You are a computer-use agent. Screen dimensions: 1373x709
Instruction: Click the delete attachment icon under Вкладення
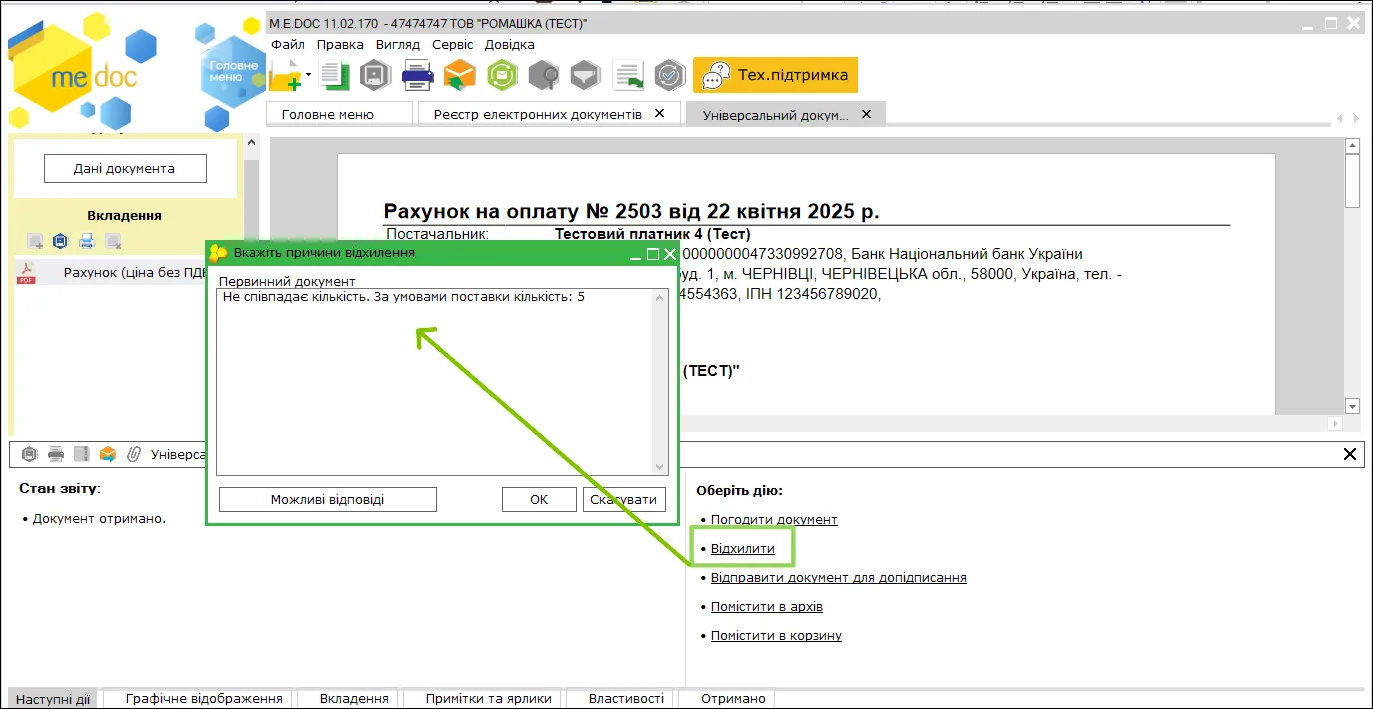[x=114, y=240]
